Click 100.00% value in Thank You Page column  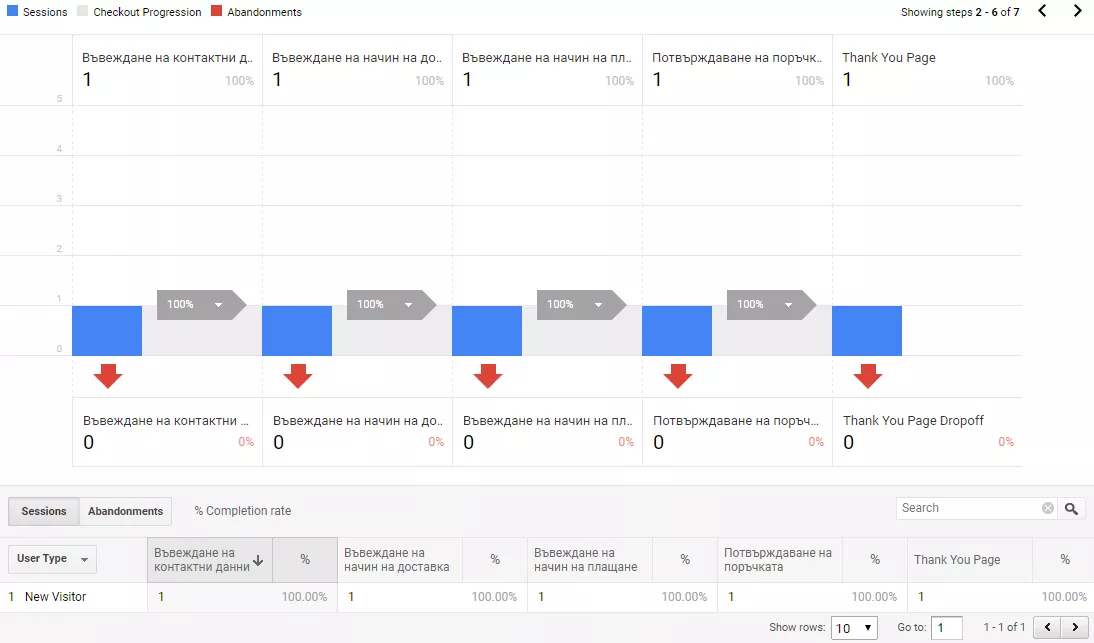1064,597
